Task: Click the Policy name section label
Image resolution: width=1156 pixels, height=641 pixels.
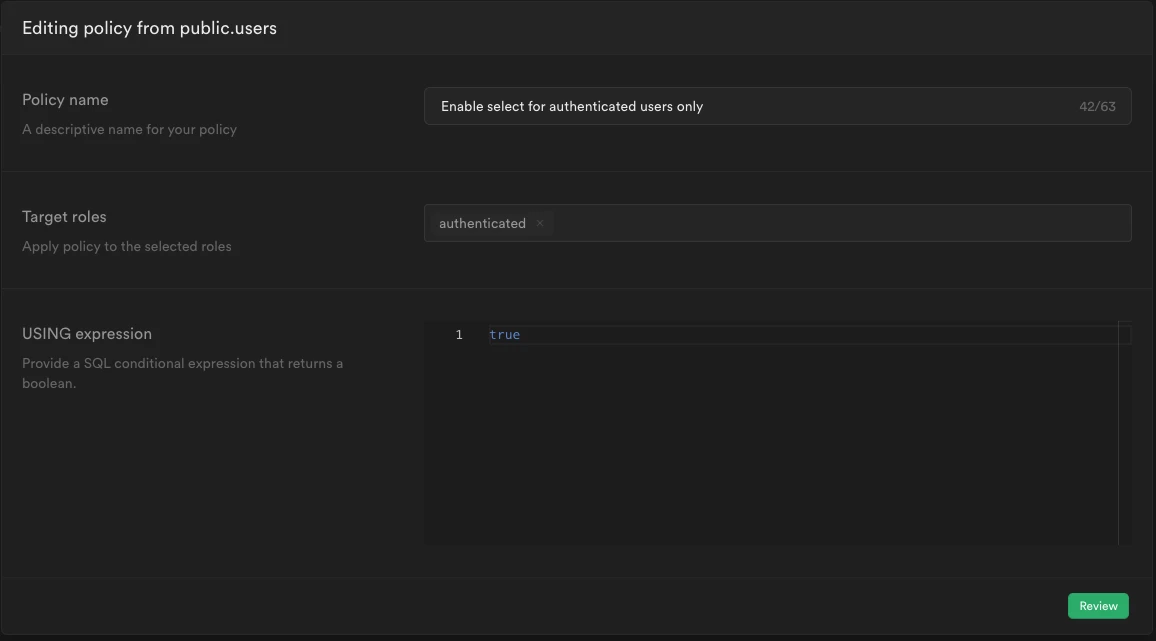Action: tap(64, 99)
